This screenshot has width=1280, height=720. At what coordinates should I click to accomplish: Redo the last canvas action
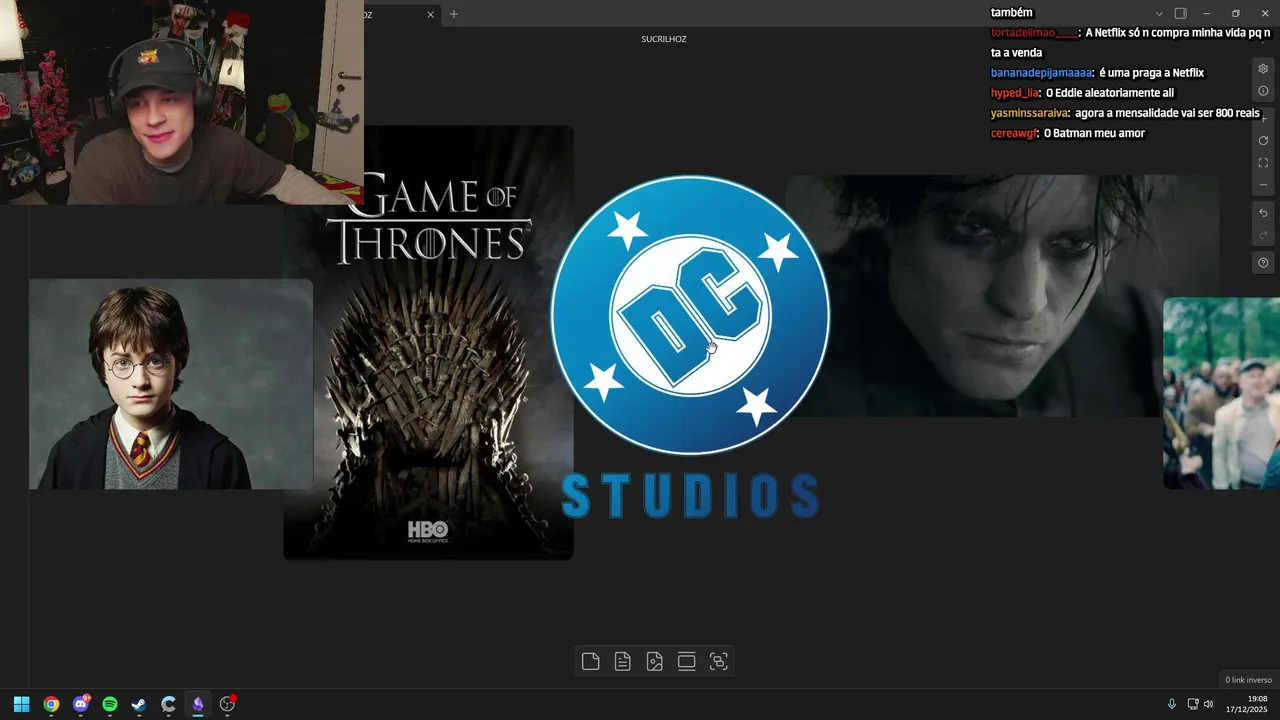point(1263,235)
